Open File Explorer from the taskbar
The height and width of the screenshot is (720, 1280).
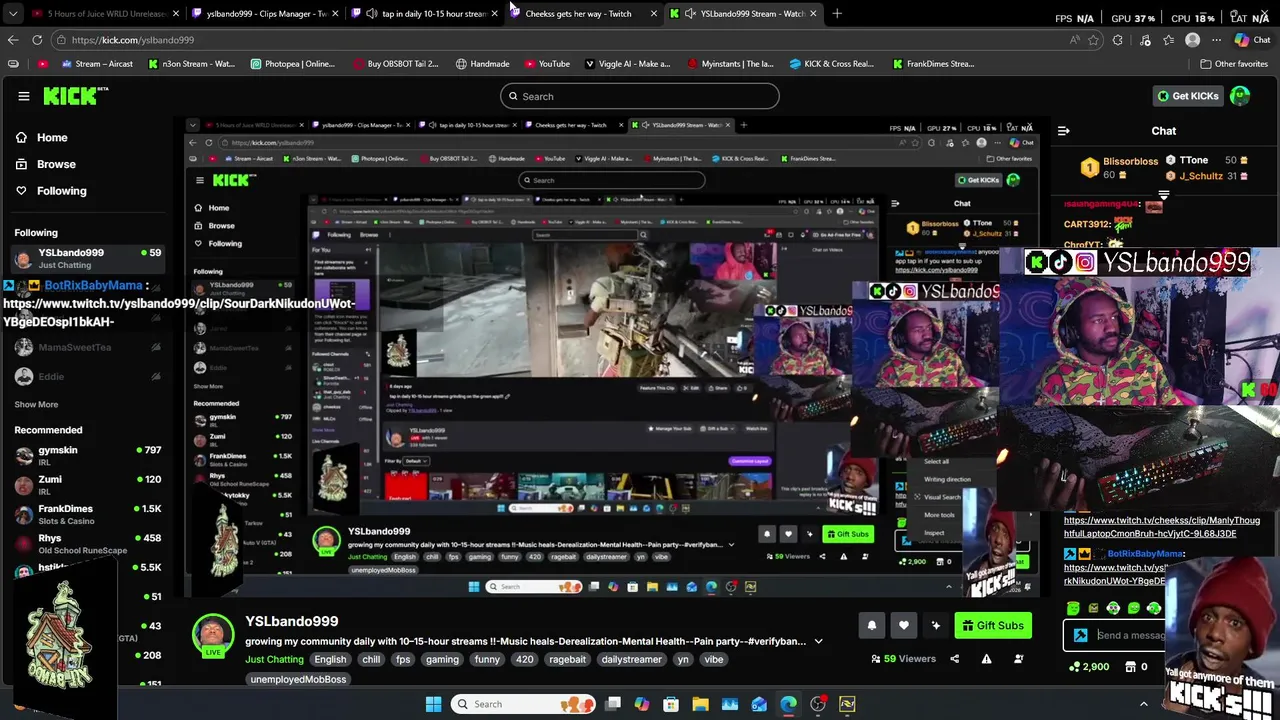[700, 704]
